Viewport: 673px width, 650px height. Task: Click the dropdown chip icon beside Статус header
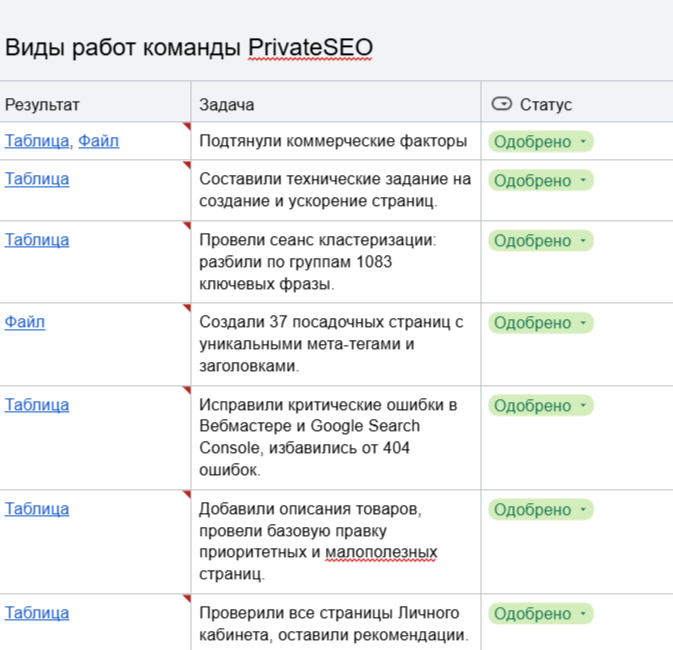tap(502, 103)
